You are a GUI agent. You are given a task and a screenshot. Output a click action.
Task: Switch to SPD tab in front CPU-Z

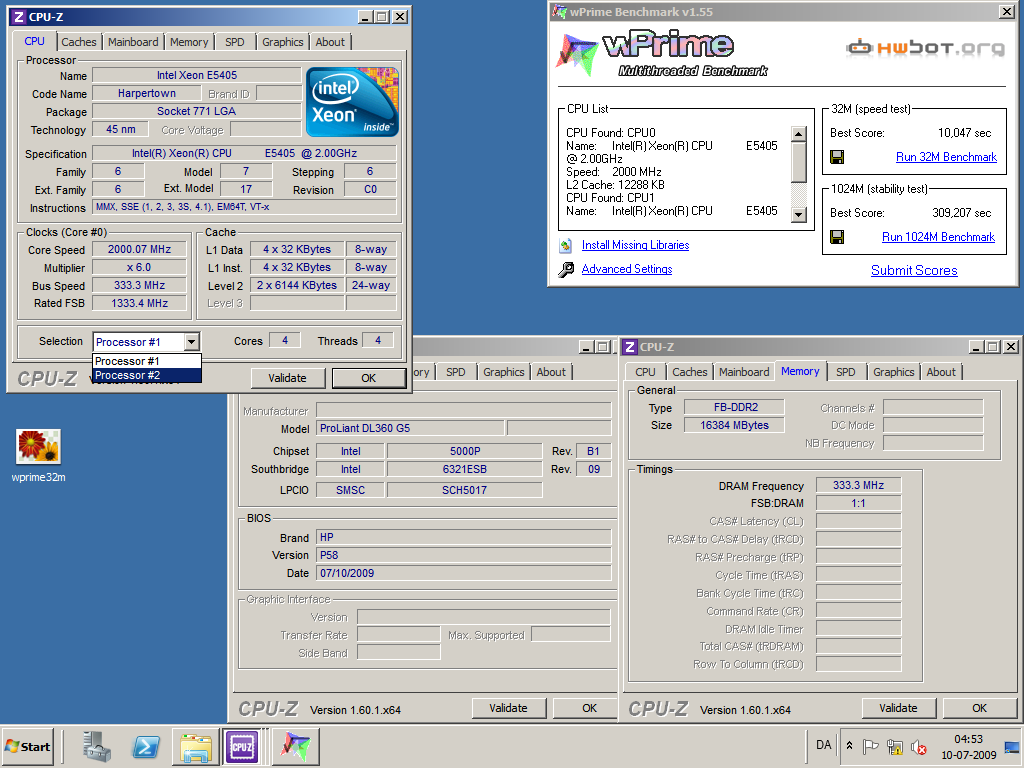234,42
